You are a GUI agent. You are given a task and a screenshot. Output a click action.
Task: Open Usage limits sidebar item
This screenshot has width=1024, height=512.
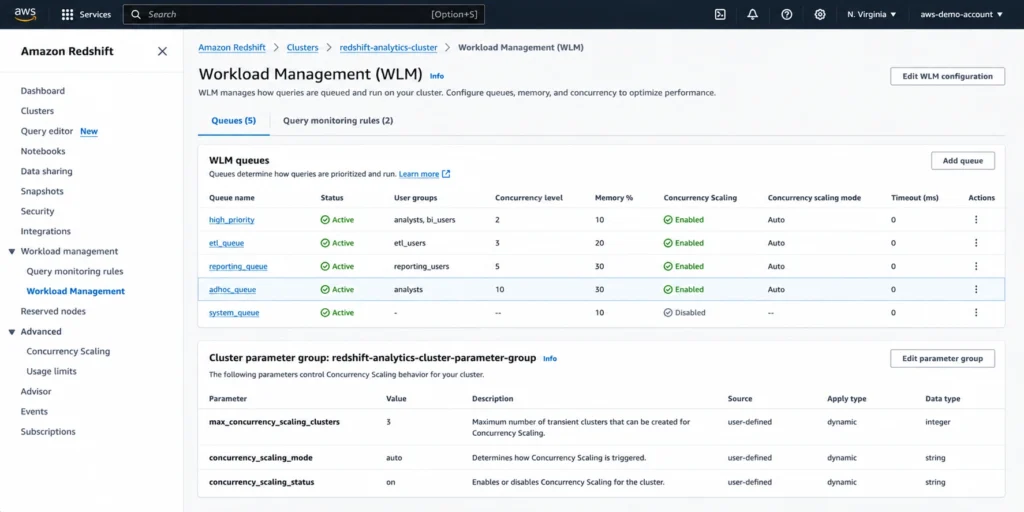coord(52,372)
